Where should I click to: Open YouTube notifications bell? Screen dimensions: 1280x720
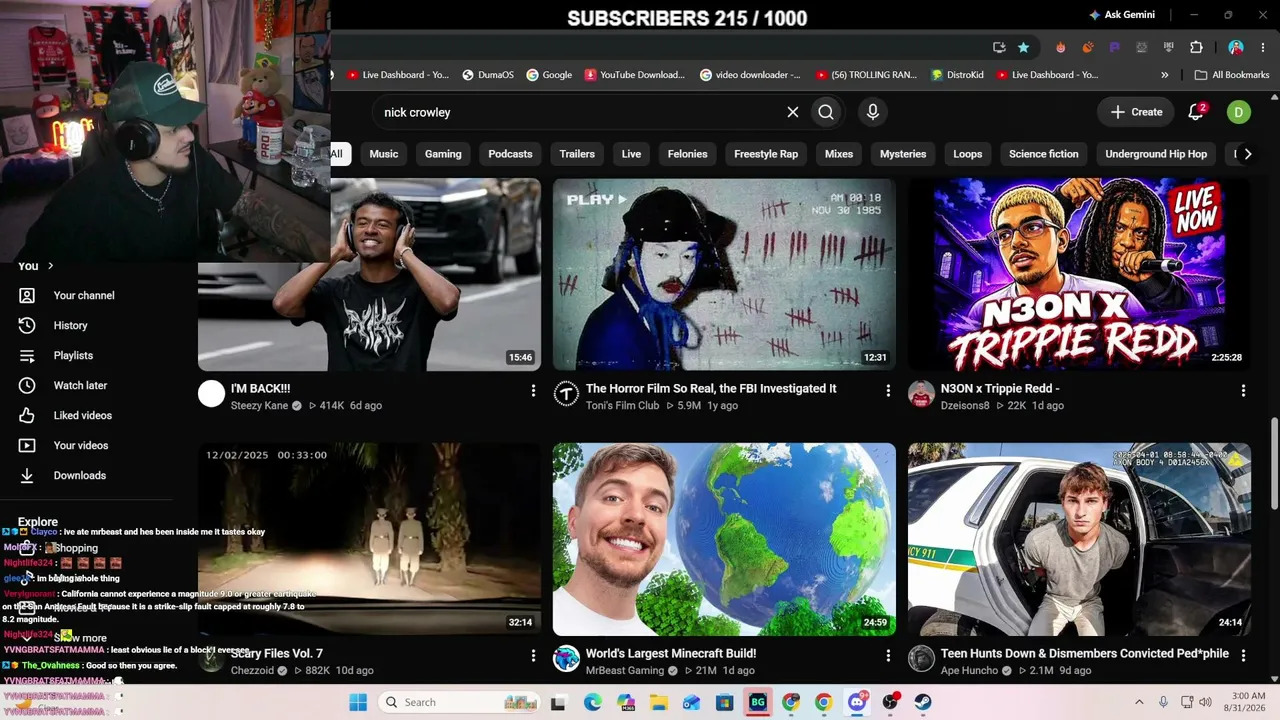click(x=1196, y=112)
